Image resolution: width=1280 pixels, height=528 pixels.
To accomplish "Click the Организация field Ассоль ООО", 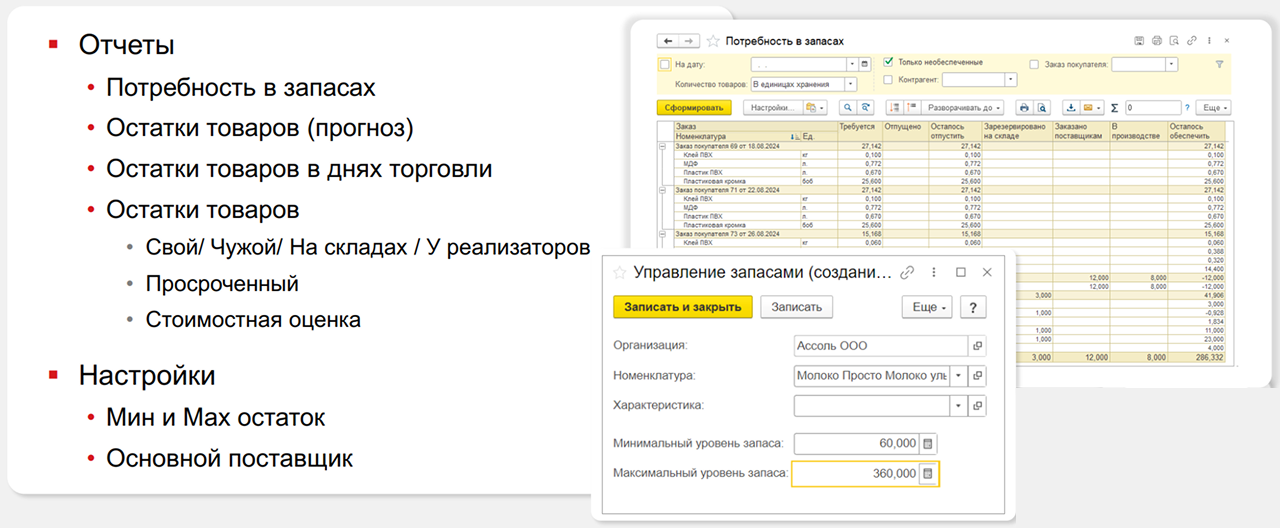I will (880, 346).
